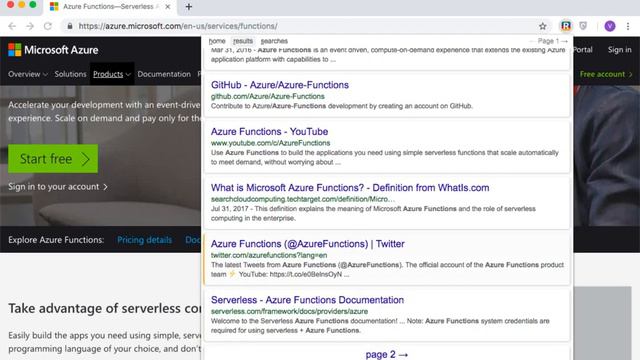Click the green Start free button
This screenshot has width=640, height=360.
click(53, 158)
